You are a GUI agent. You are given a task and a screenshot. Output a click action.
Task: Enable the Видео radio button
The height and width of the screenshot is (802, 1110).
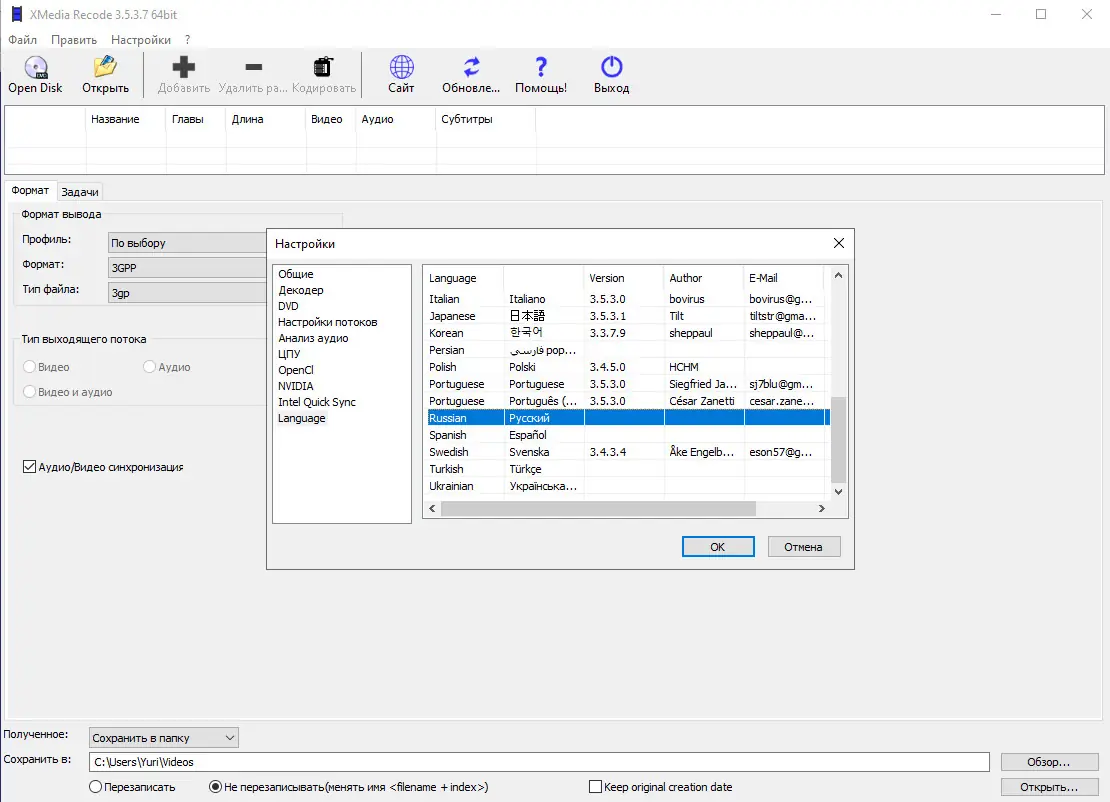tap(31, 367)
